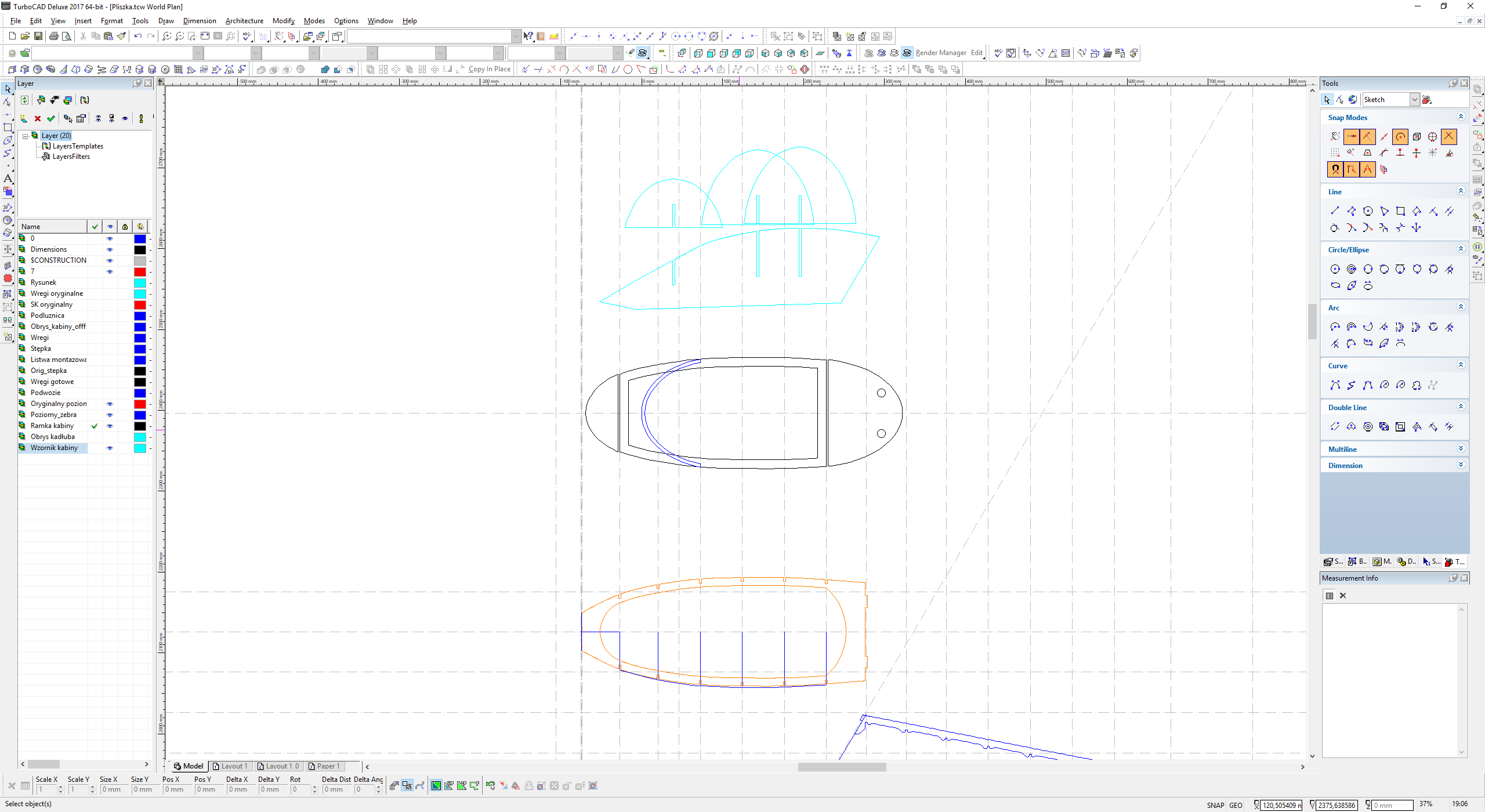1485x812 pixels.
Task: Click the horizontal scrollbar thumb of drawing area
Action: pyautogui.click(x=842, y=767)
